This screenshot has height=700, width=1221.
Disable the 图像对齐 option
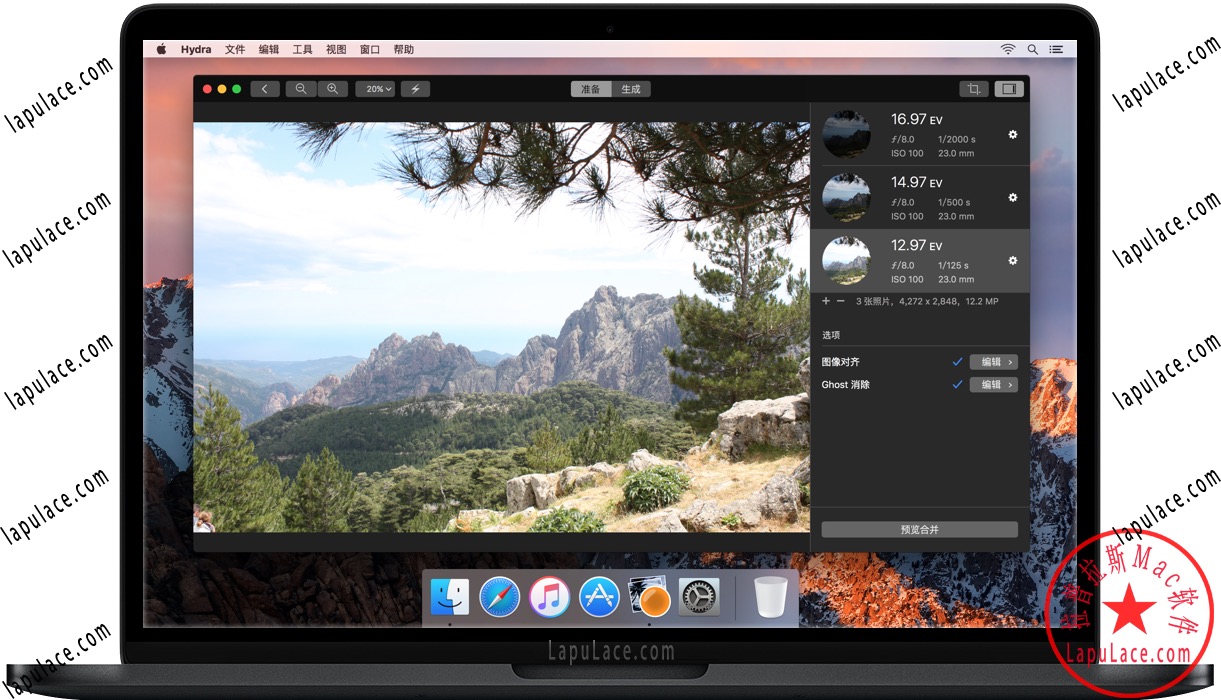click(957, 361)
